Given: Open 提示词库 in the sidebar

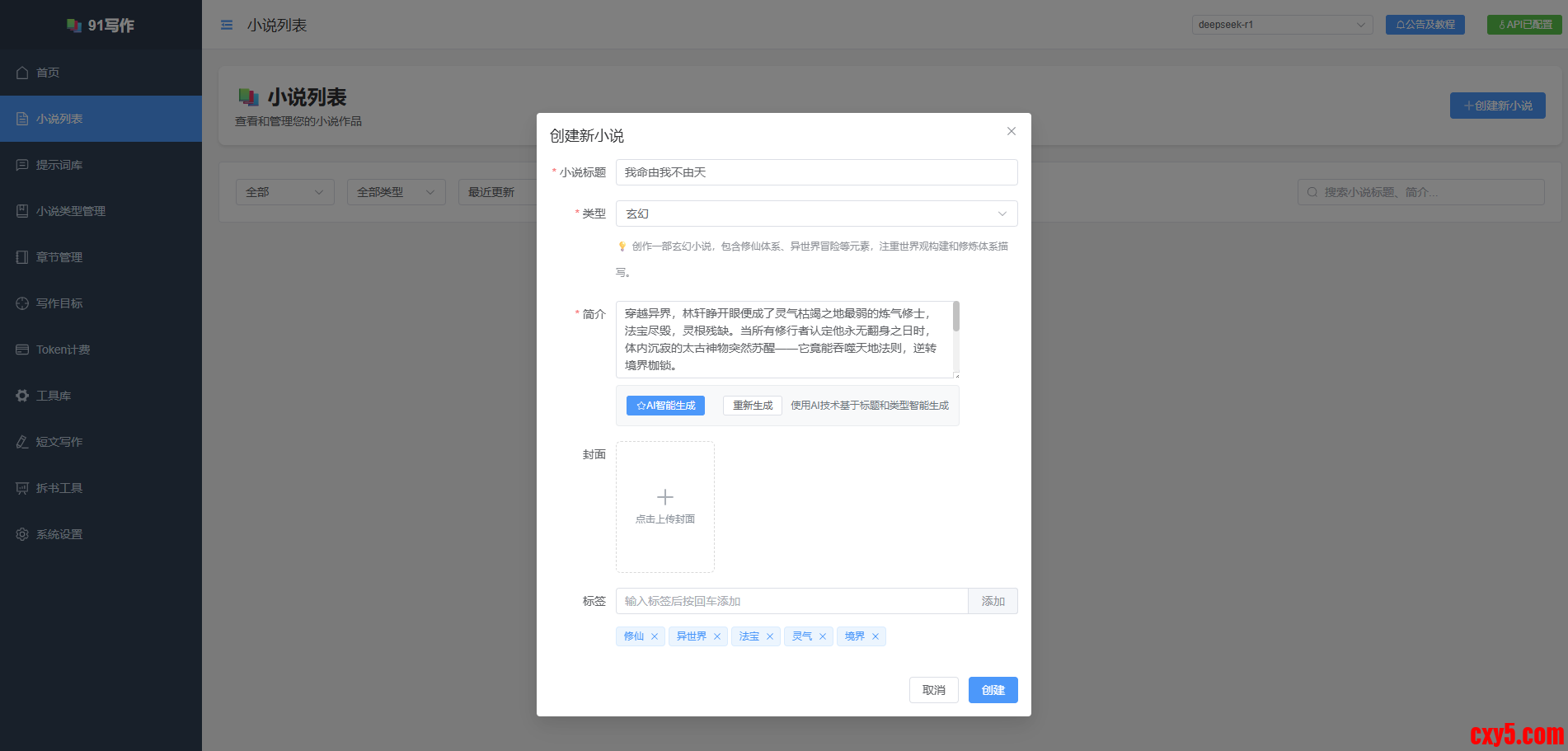Looking at the screenshot, I should point(59,165).
